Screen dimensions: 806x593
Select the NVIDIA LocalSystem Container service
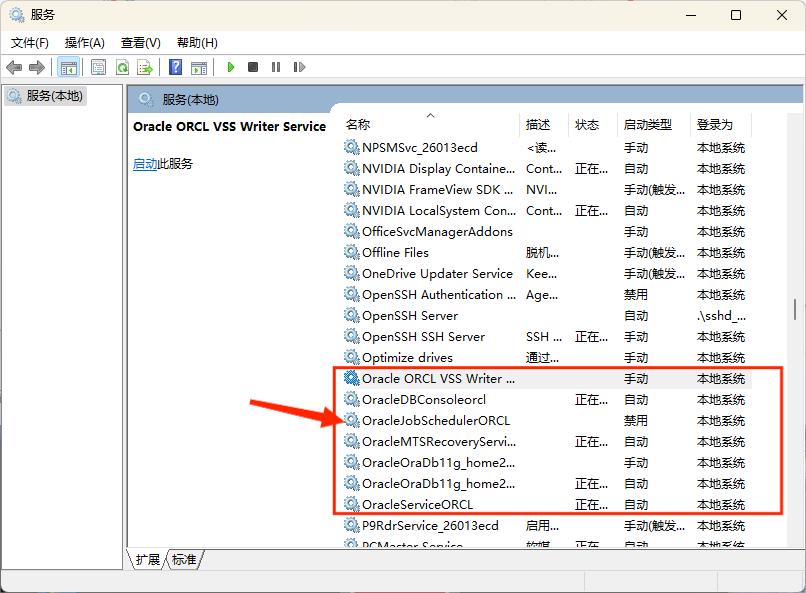coord(547,211)
